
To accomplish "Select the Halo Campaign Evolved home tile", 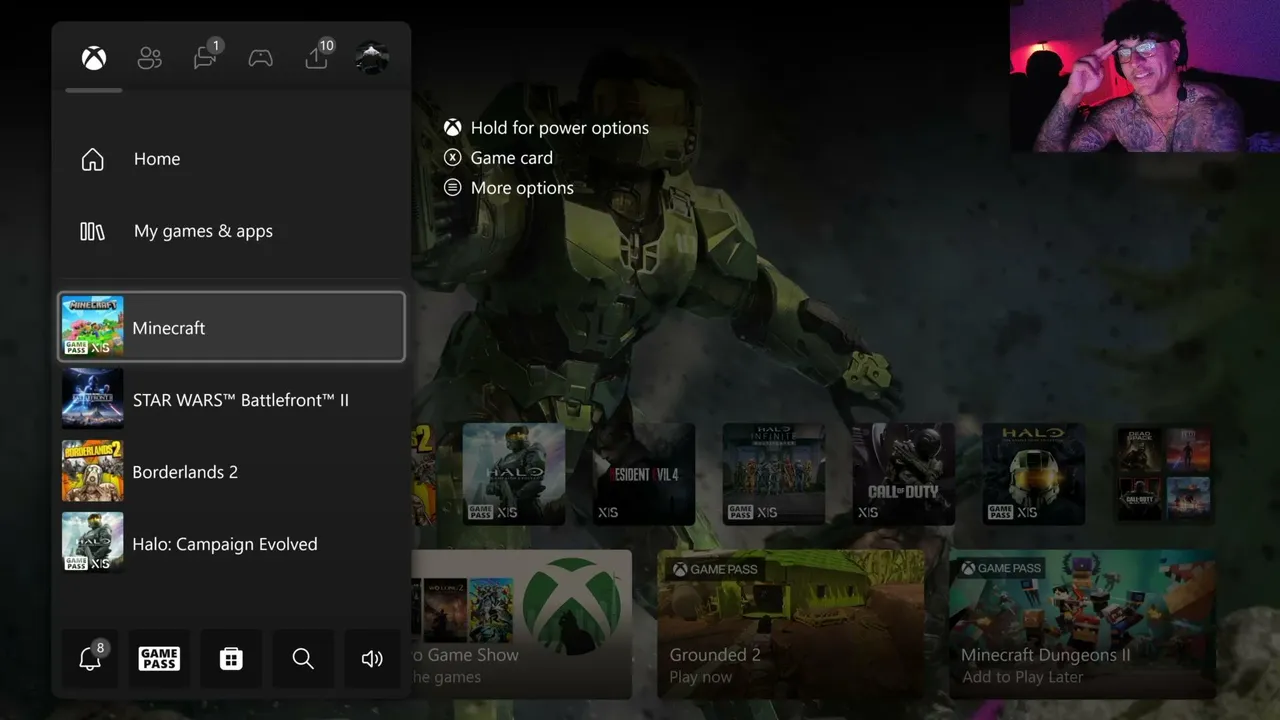I will 514,474.
